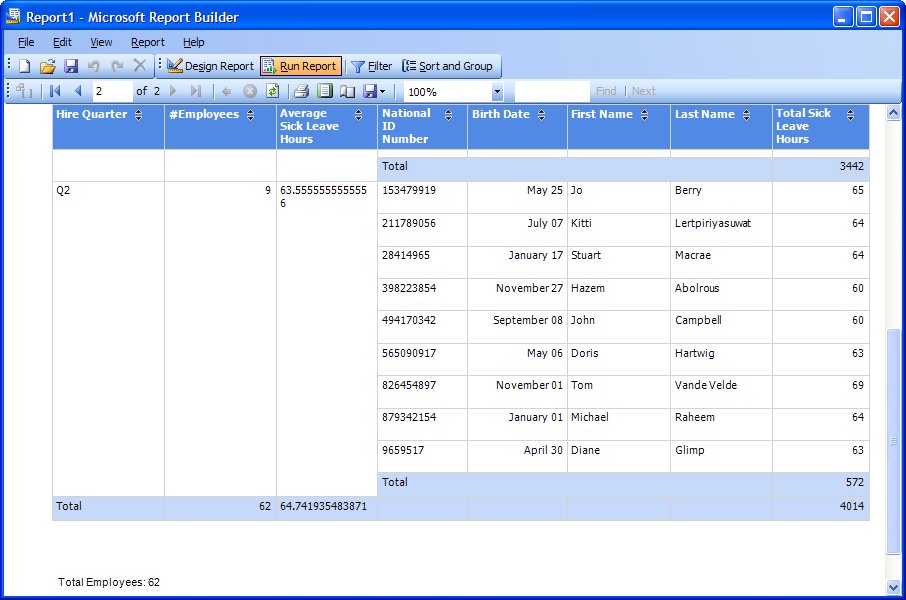The image size is (906, 600).
Task: Open the Filter dialog
Action: pos(371,66)
